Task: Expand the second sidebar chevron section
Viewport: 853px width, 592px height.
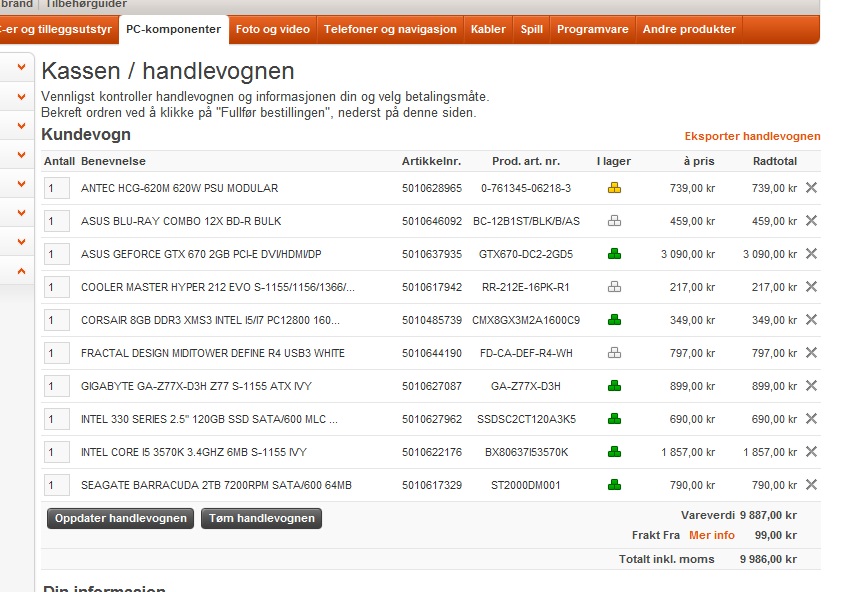Action: pos(21,97)
